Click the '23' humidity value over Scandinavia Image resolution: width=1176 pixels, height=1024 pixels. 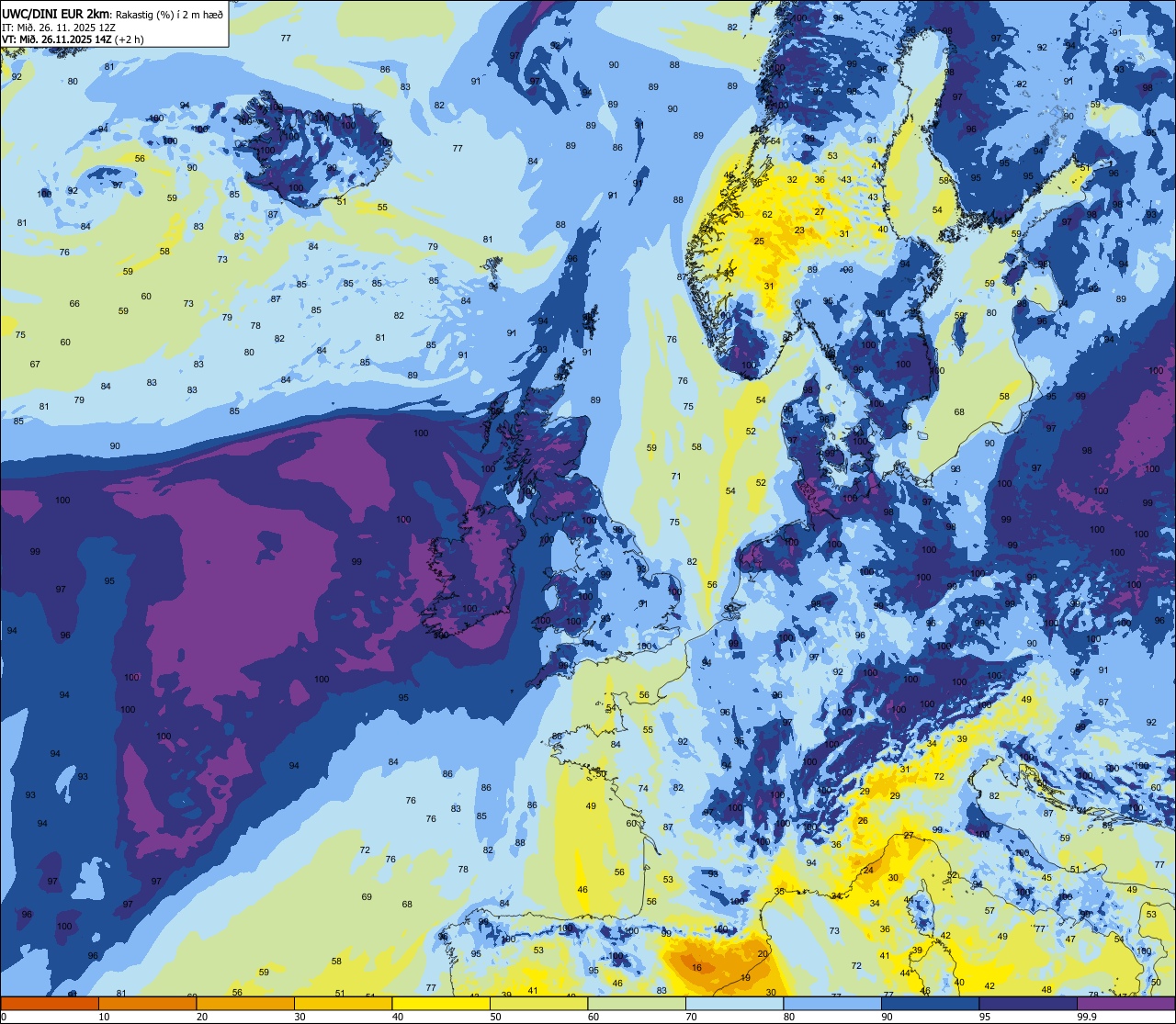tap(799, 231)
